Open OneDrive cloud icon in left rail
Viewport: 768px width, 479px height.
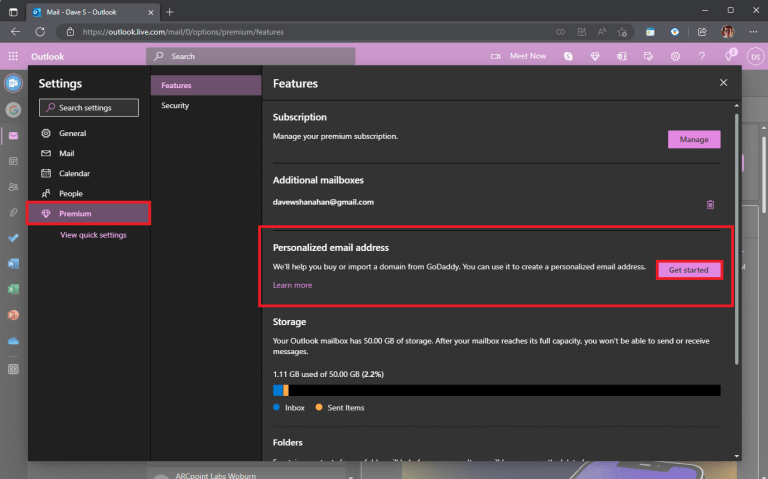click(13, 341)
